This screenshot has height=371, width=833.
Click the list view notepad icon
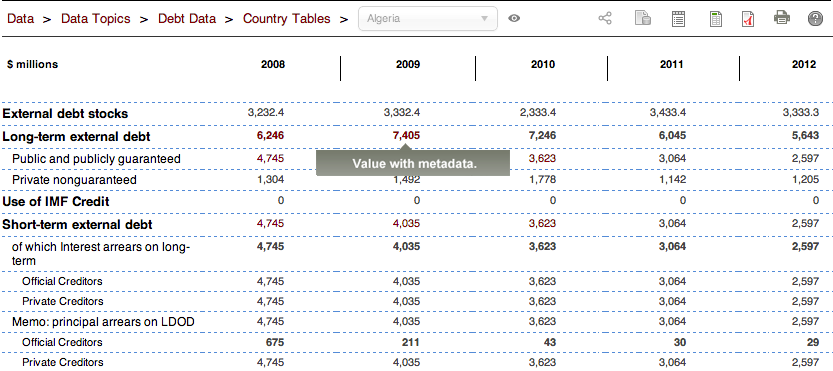(x=678, y=19)
